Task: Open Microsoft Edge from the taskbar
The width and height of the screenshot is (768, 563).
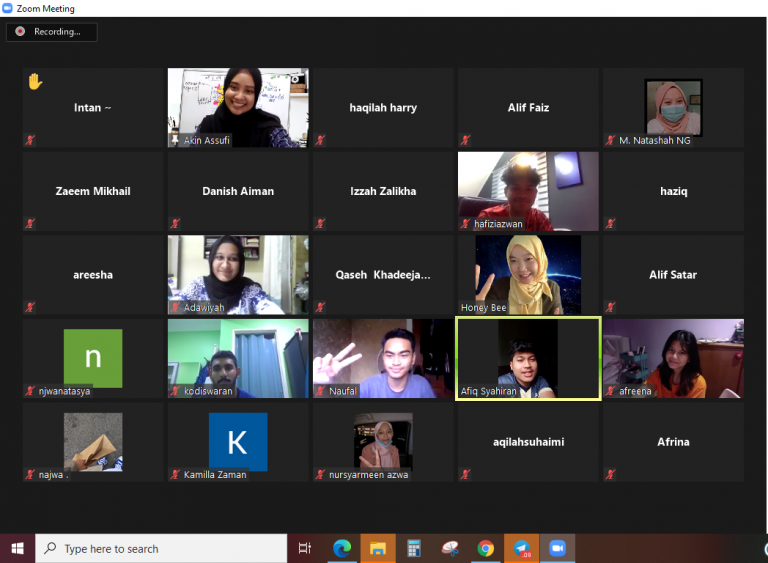Action: pyautogui.click(x=342, y=548)
